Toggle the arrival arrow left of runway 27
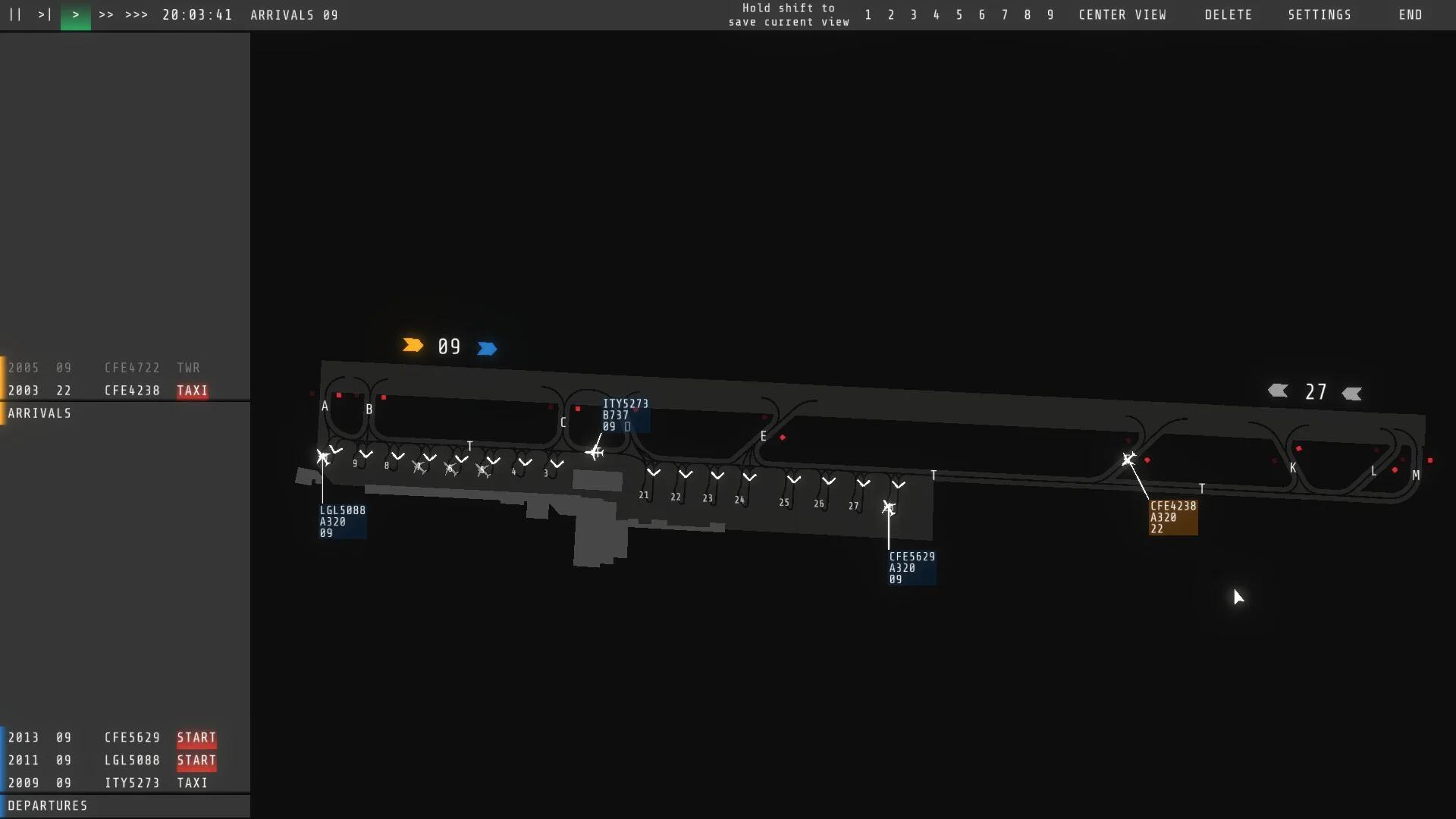 (x=1279, y=391)
